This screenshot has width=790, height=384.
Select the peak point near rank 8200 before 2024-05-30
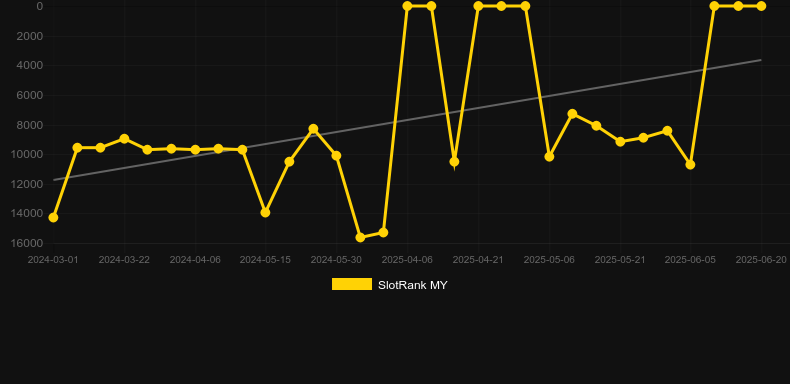point(313,129)
